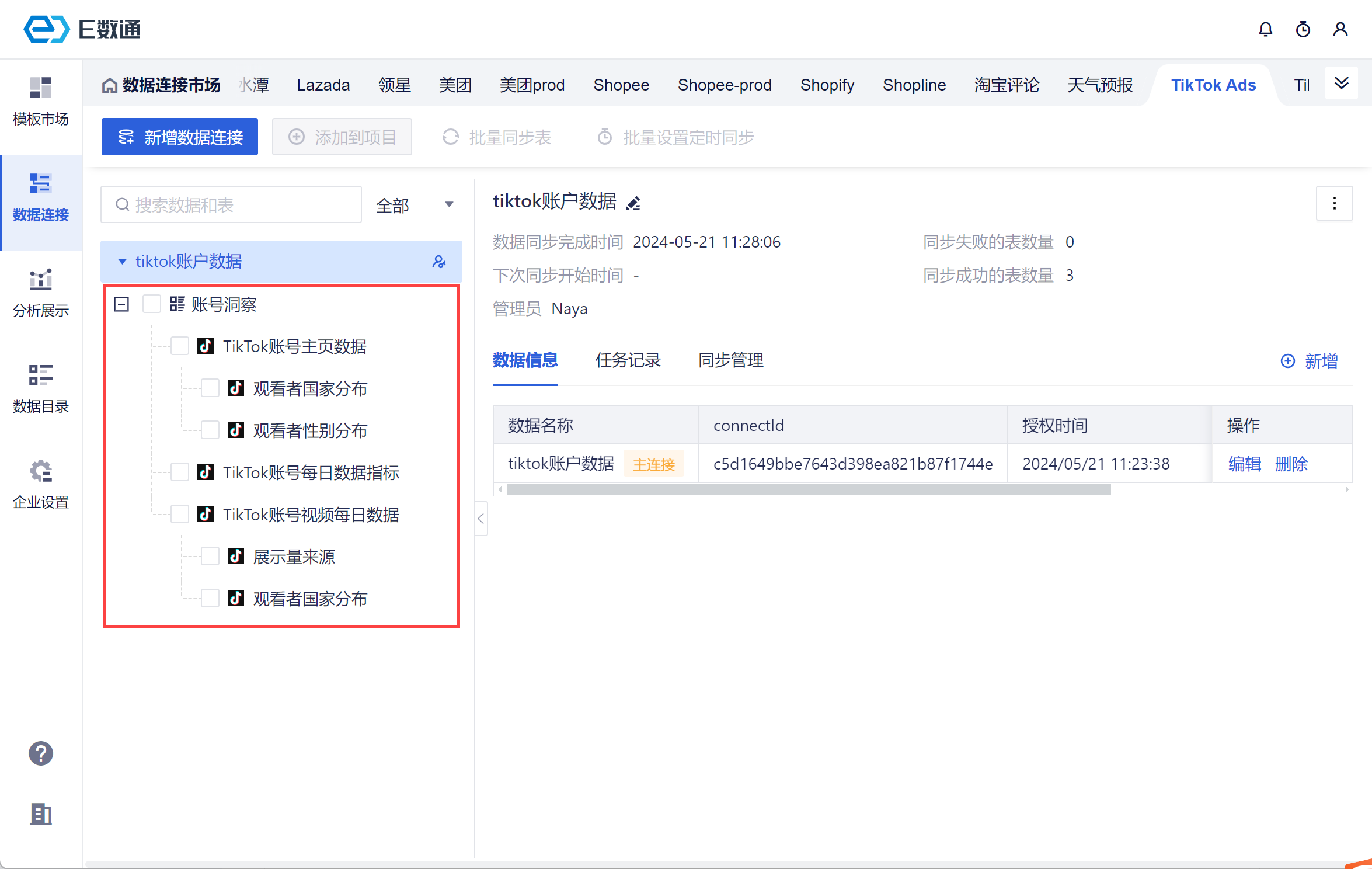Check the 观看者性别分布 checkbox

coord(210,430)
